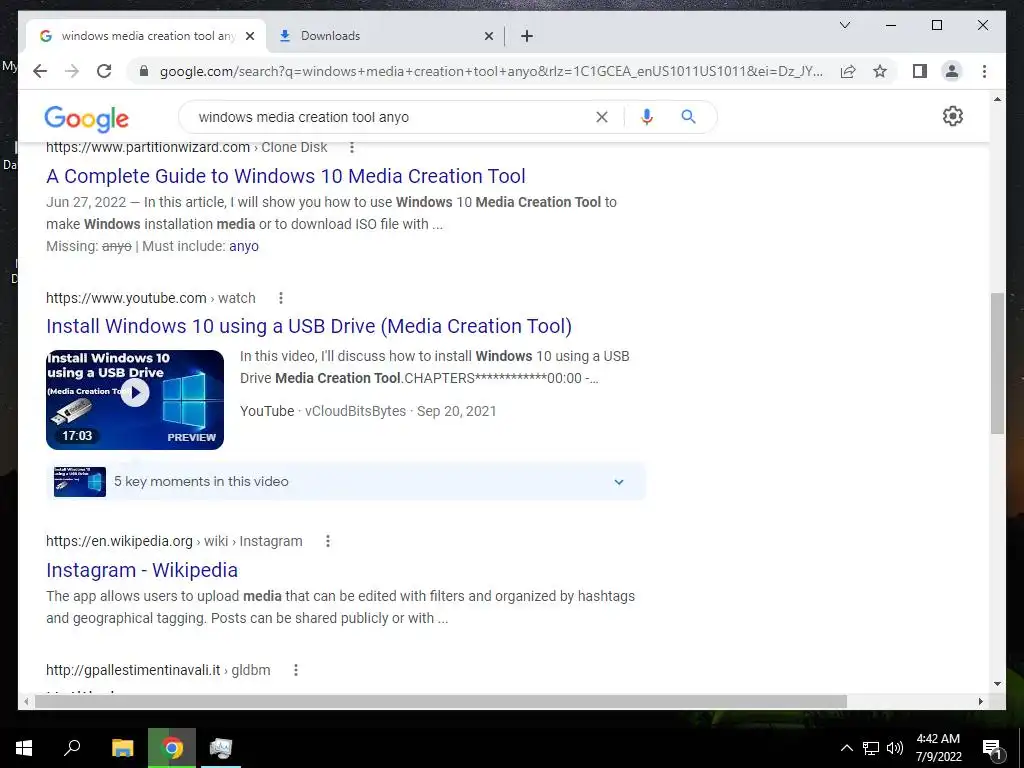The width and height of the screenshot is (1024, 768).
Task: Open more options for Wikipedia result
Action: click(328, 541)
